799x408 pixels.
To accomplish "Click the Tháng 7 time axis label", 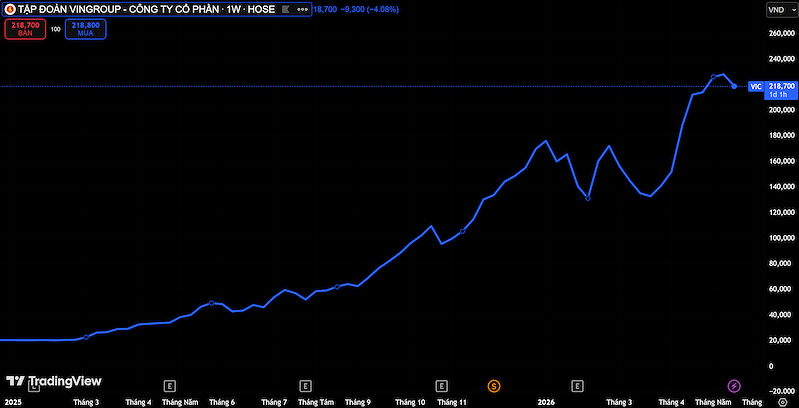I will point(274,402).
